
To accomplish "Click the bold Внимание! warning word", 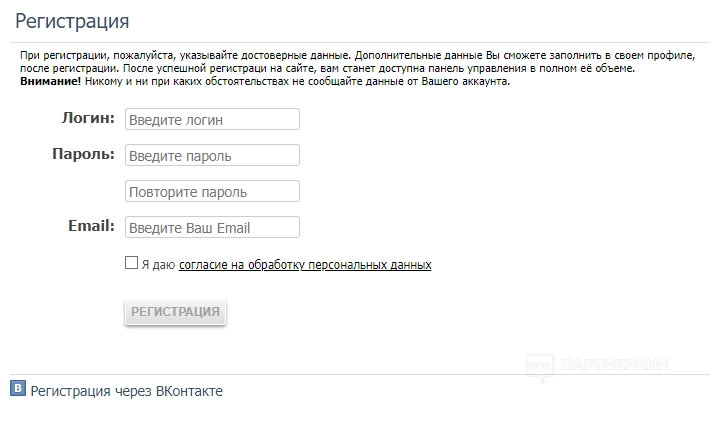I will click(50, 81).
